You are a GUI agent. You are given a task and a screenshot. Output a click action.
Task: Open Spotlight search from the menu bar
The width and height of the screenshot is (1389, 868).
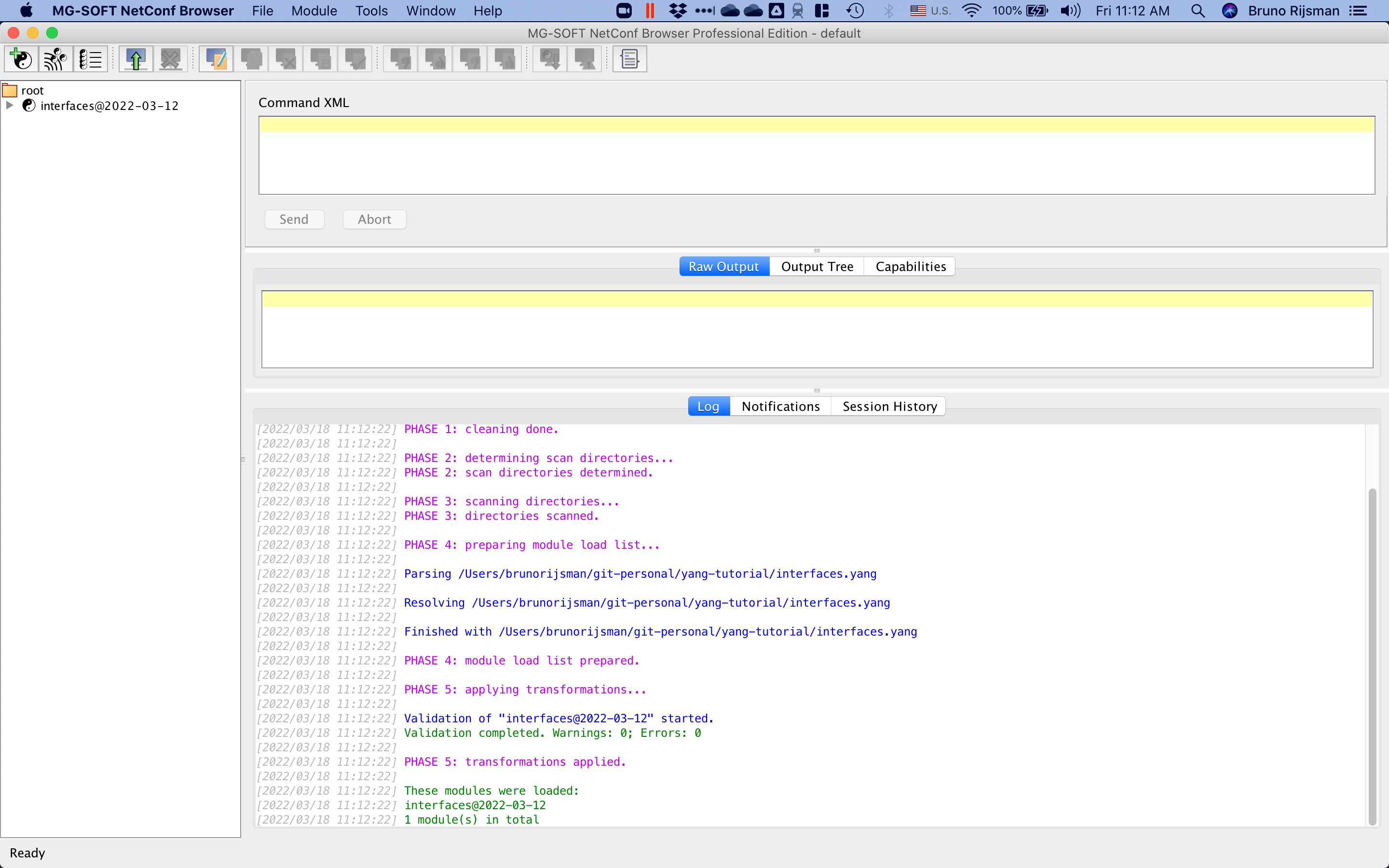pos(1198,11)
